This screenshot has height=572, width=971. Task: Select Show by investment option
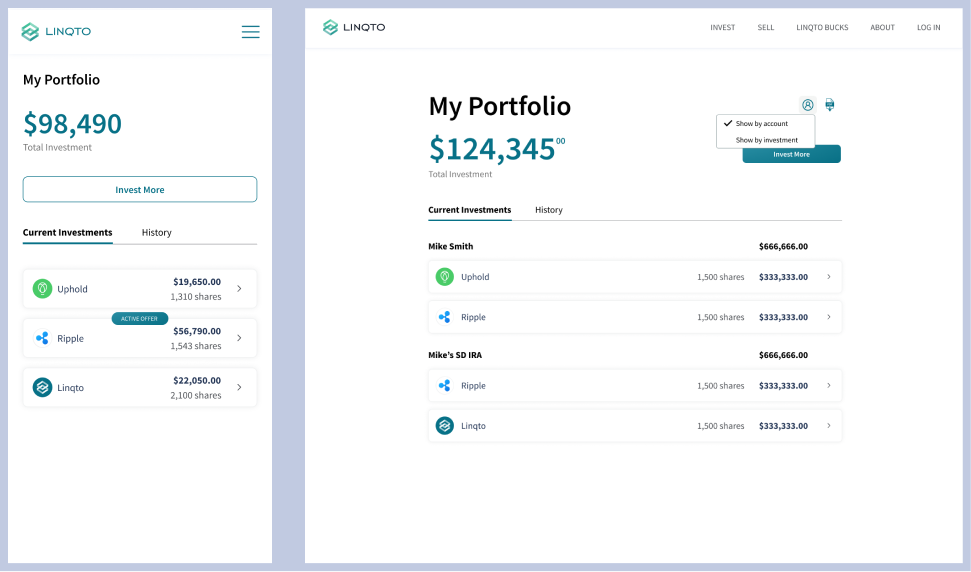click(x=767, y=140)
